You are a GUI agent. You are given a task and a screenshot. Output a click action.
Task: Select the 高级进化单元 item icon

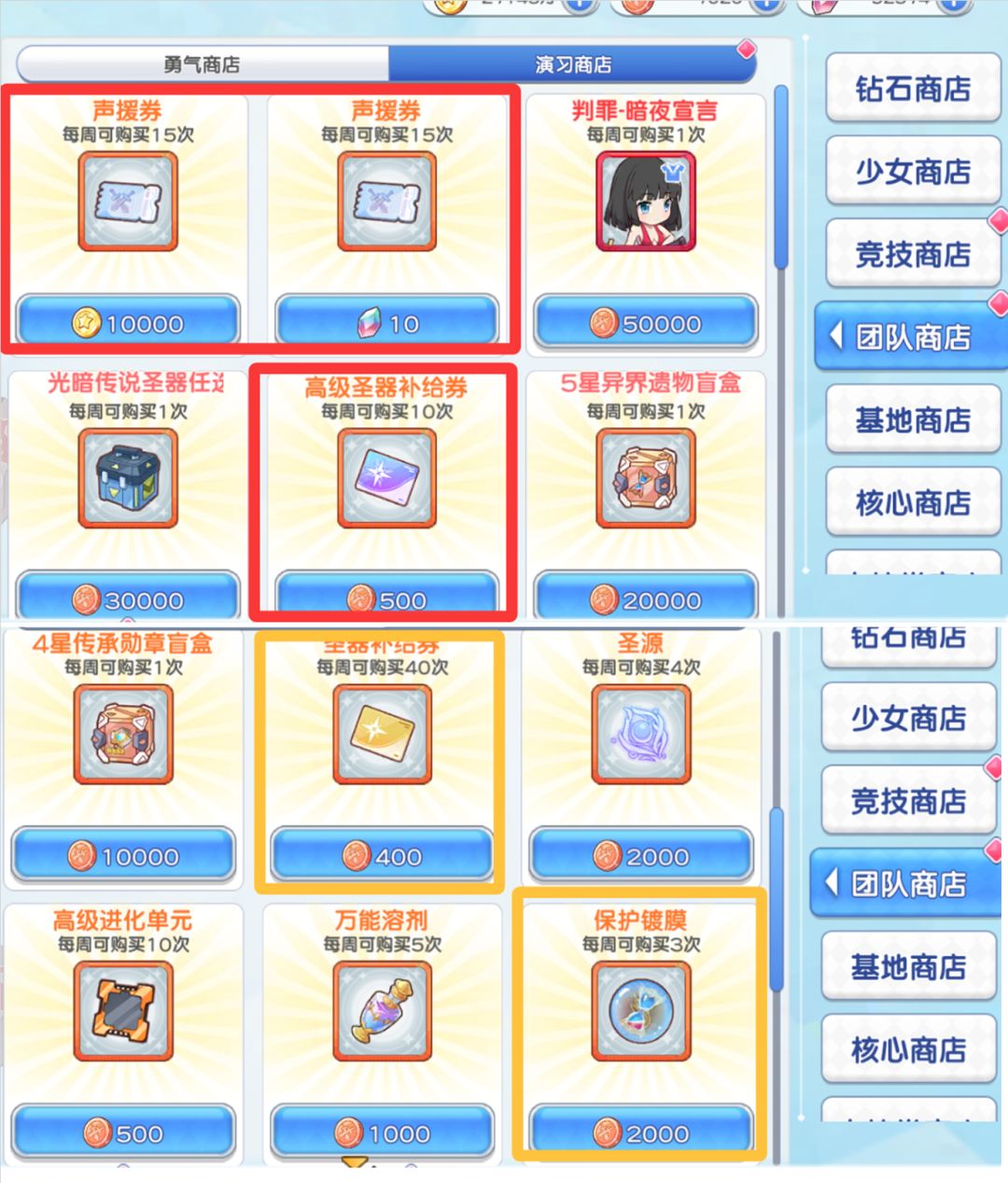point(123,1011)
